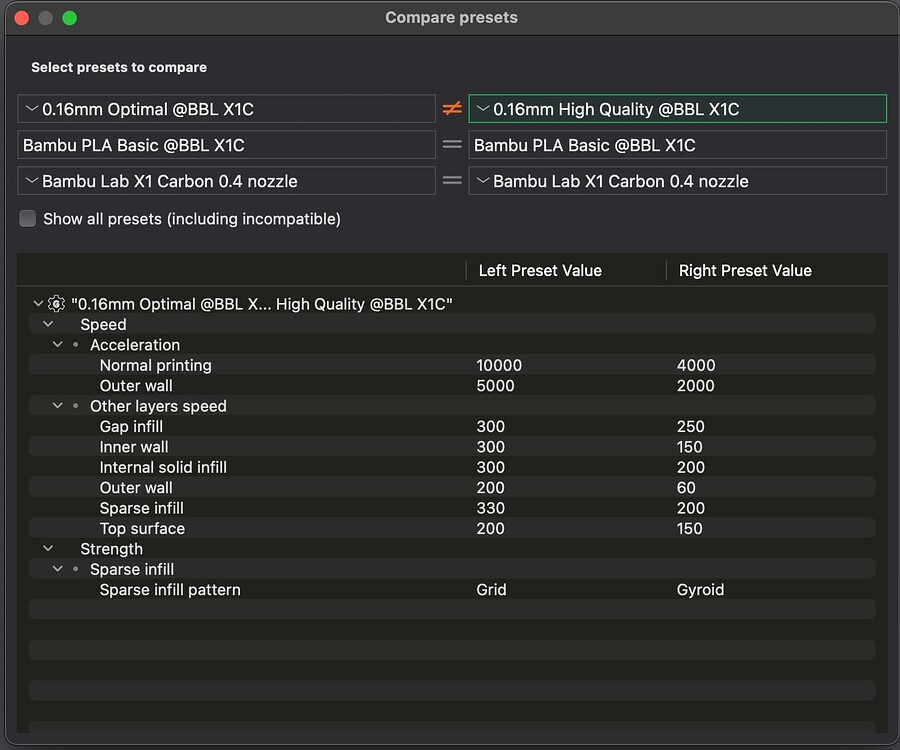900x750 pixels.
Task: Select the Sparse infill pattern row
Action: [452, 589]
